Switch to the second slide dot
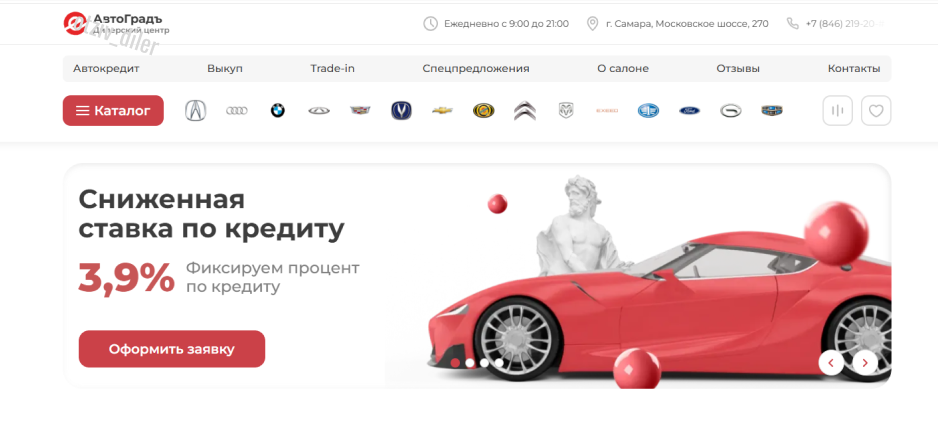 click(470, 363)
